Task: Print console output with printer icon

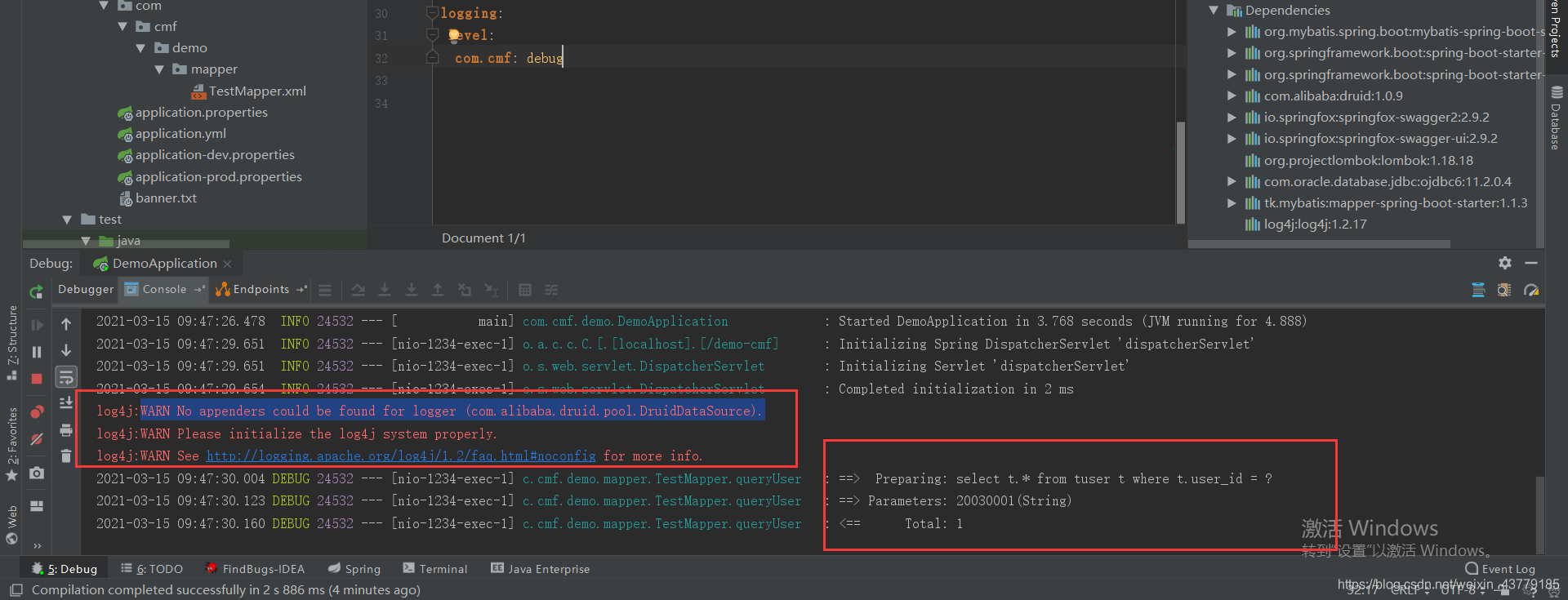Action: coord(66,430)
